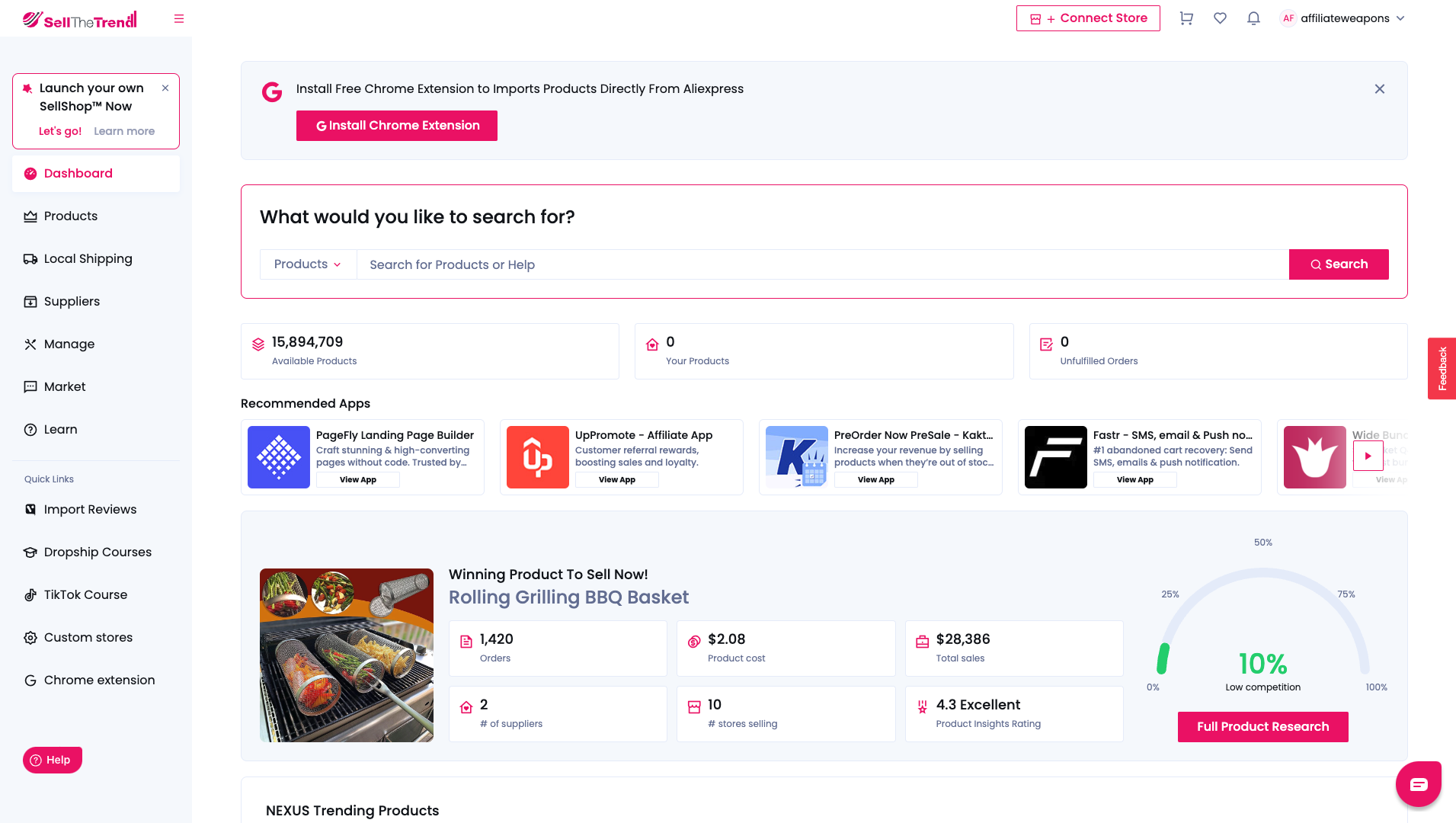The height and width of the screenshot is (823, 1456).
Task: Select the Market icon in the sidebar
Action: 30,386
